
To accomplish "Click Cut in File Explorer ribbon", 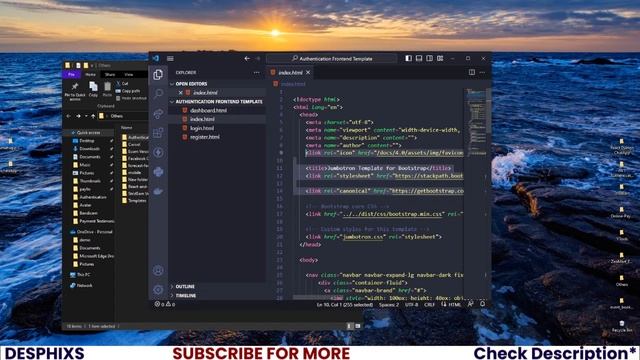I will (122, 84).
